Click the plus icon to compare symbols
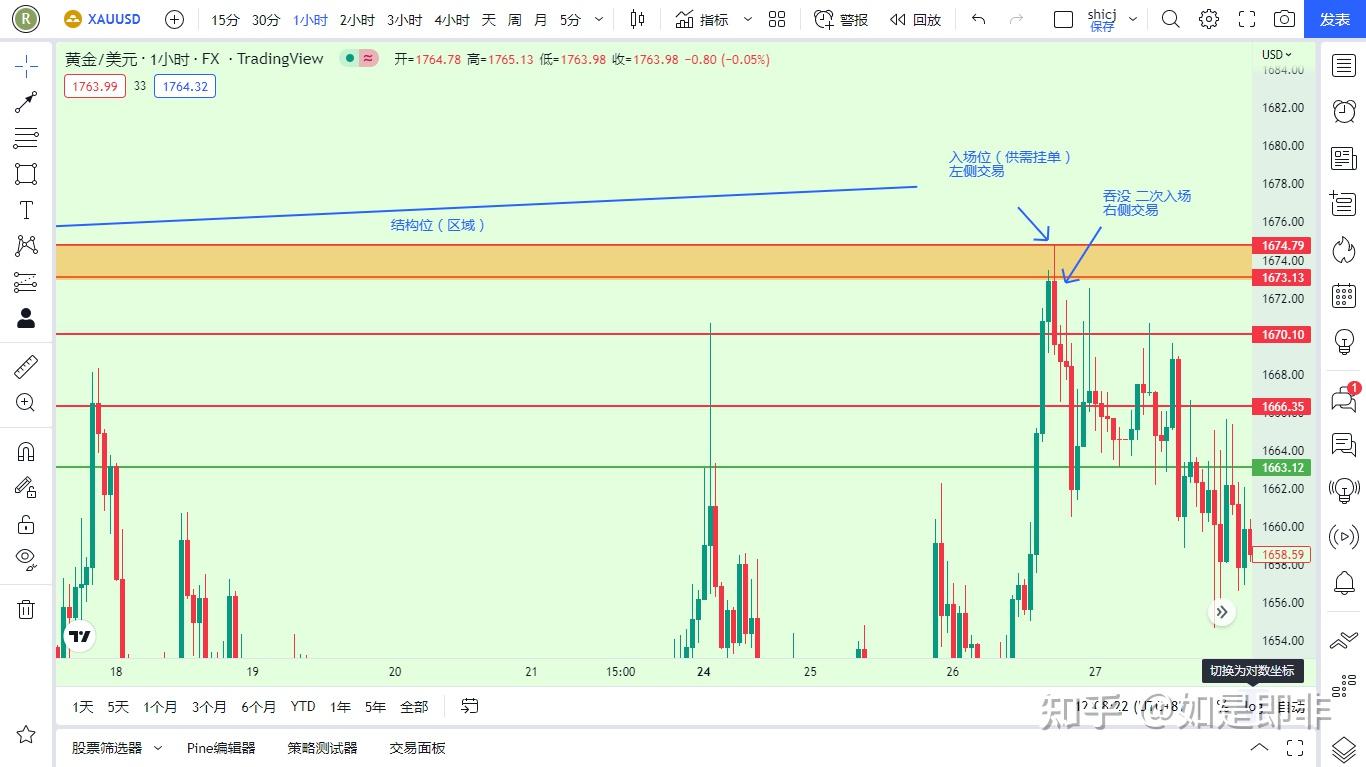Screen dimensions: 1366x767 pos(174,19)
